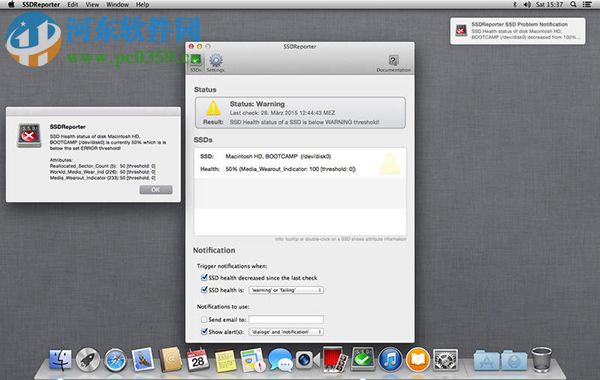
Task: Toggle the 'Show alert(s)' checkbox
Action: [204, 331]
